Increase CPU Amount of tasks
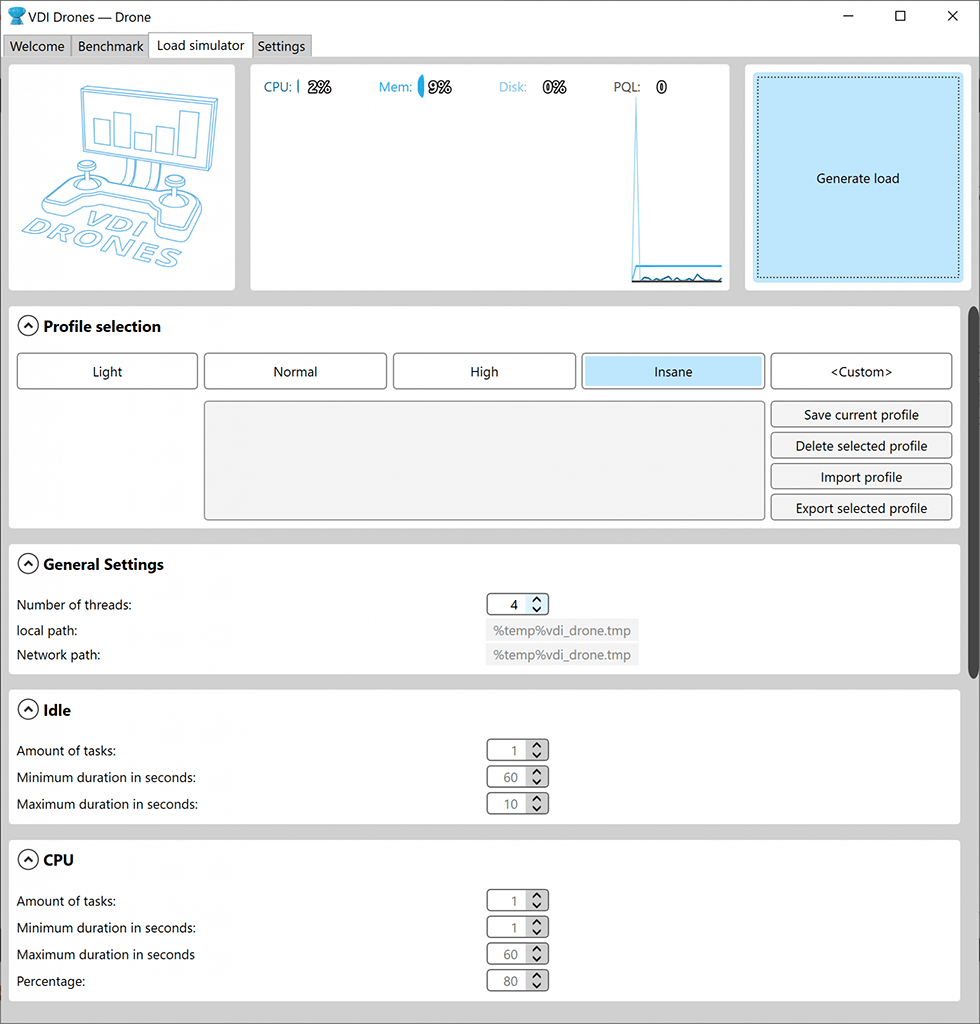Viewport: 980px width, 1024px height. click(x=537, y=895)
